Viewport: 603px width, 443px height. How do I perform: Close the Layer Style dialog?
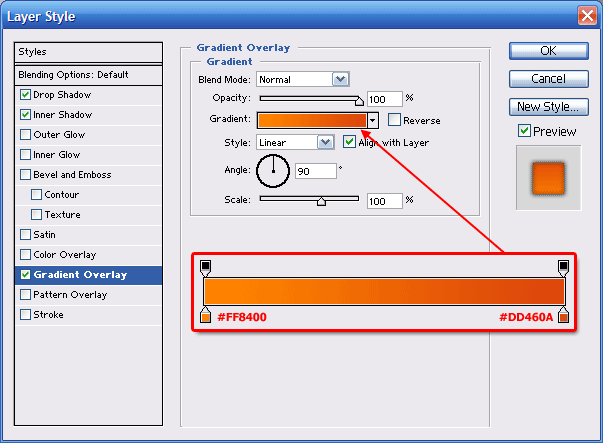pyautogui.click(x=587, y=15)
